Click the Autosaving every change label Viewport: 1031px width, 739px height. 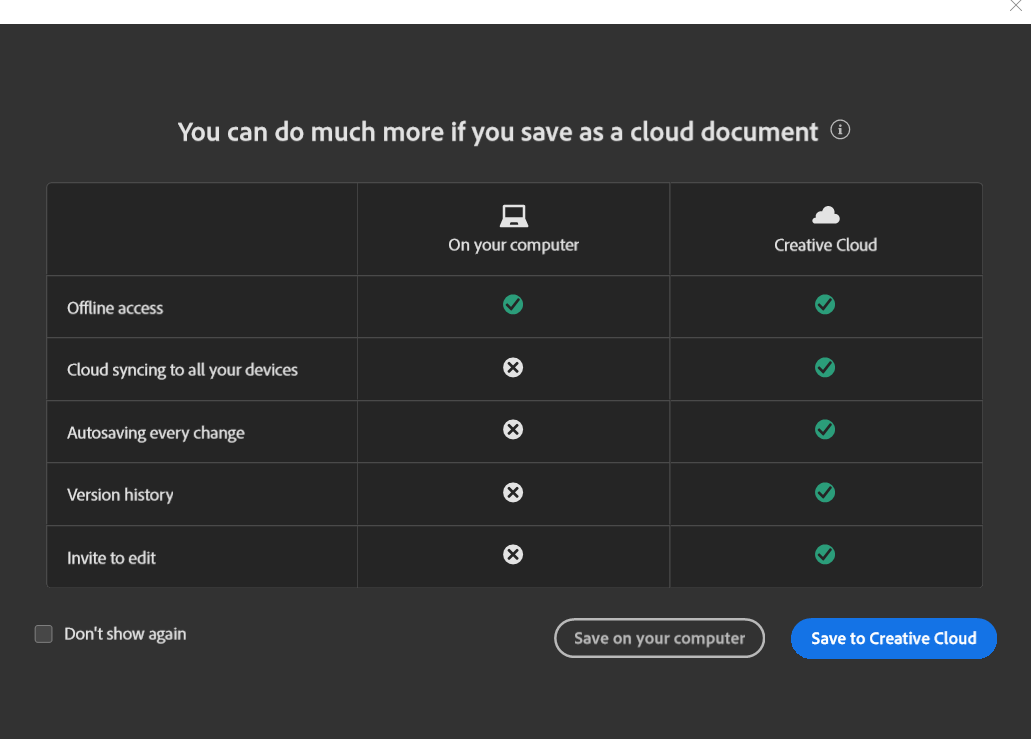tap(156, 433)
